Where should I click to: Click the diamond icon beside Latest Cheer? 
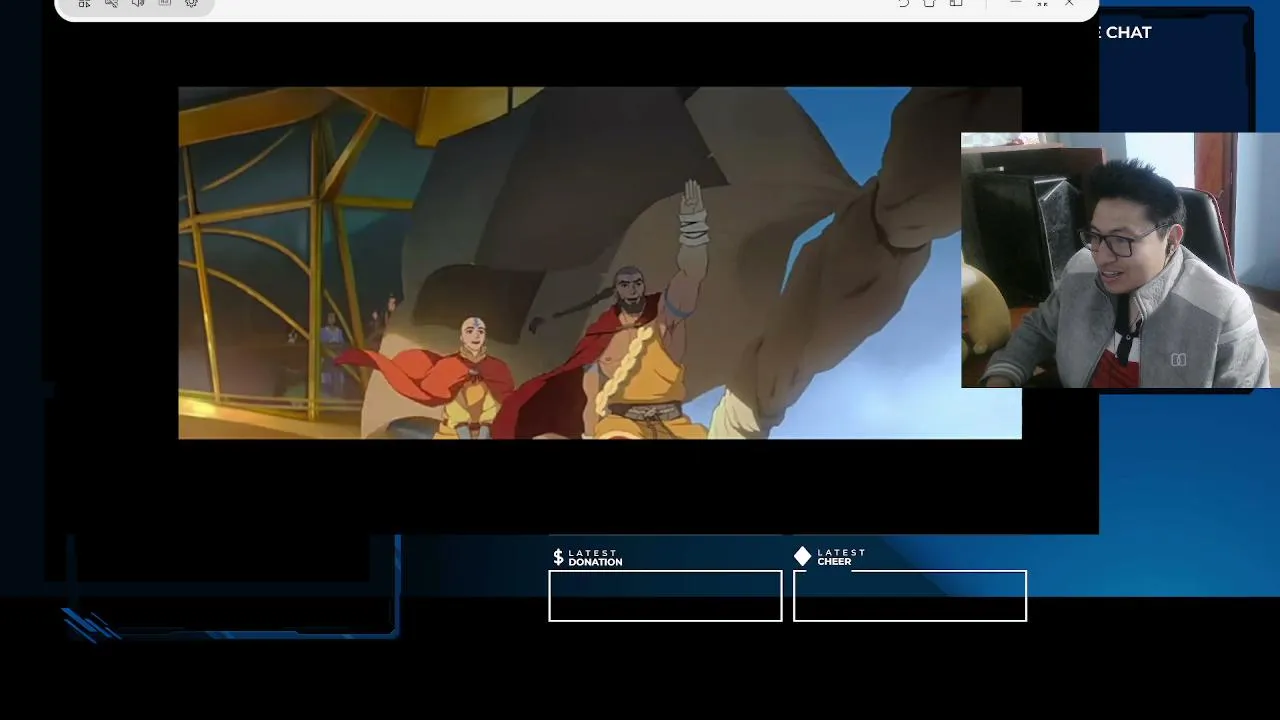pyautogui.click(x=803, y=556)
